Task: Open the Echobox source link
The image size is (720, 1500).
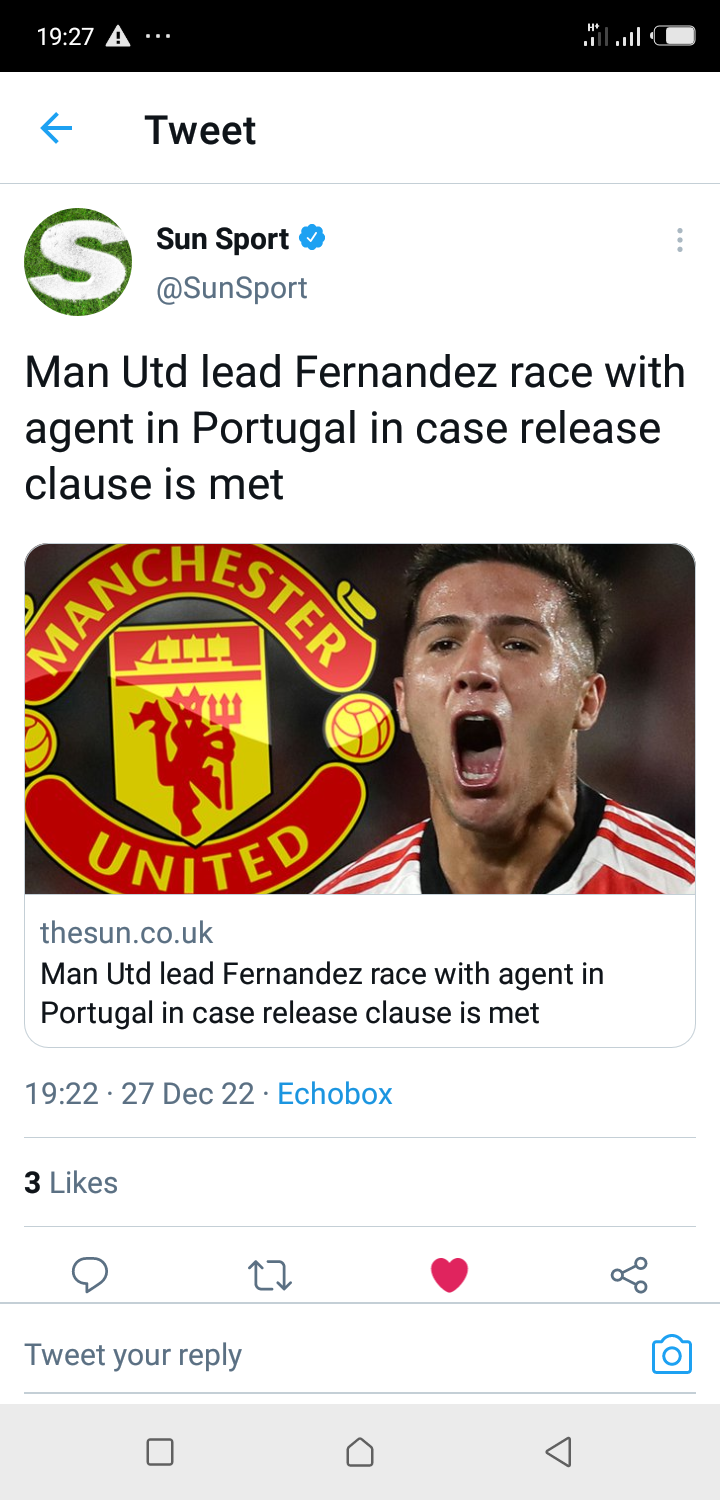Action: pos(335,1093)
